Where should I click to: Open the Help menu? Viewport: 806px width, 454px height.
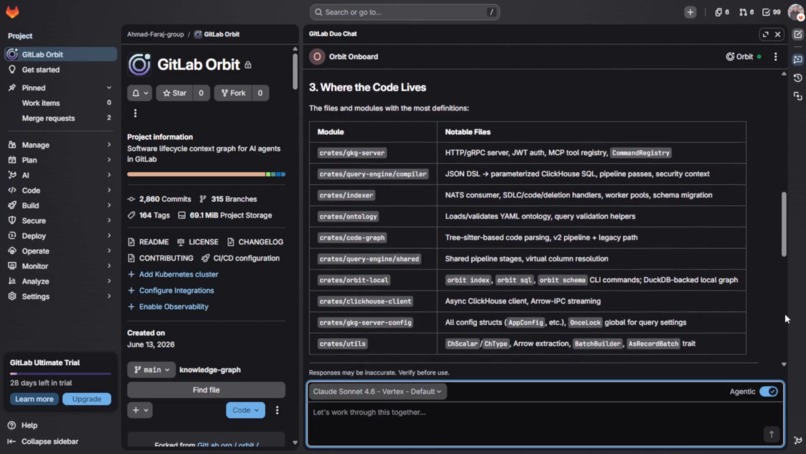tap(23, 425)
